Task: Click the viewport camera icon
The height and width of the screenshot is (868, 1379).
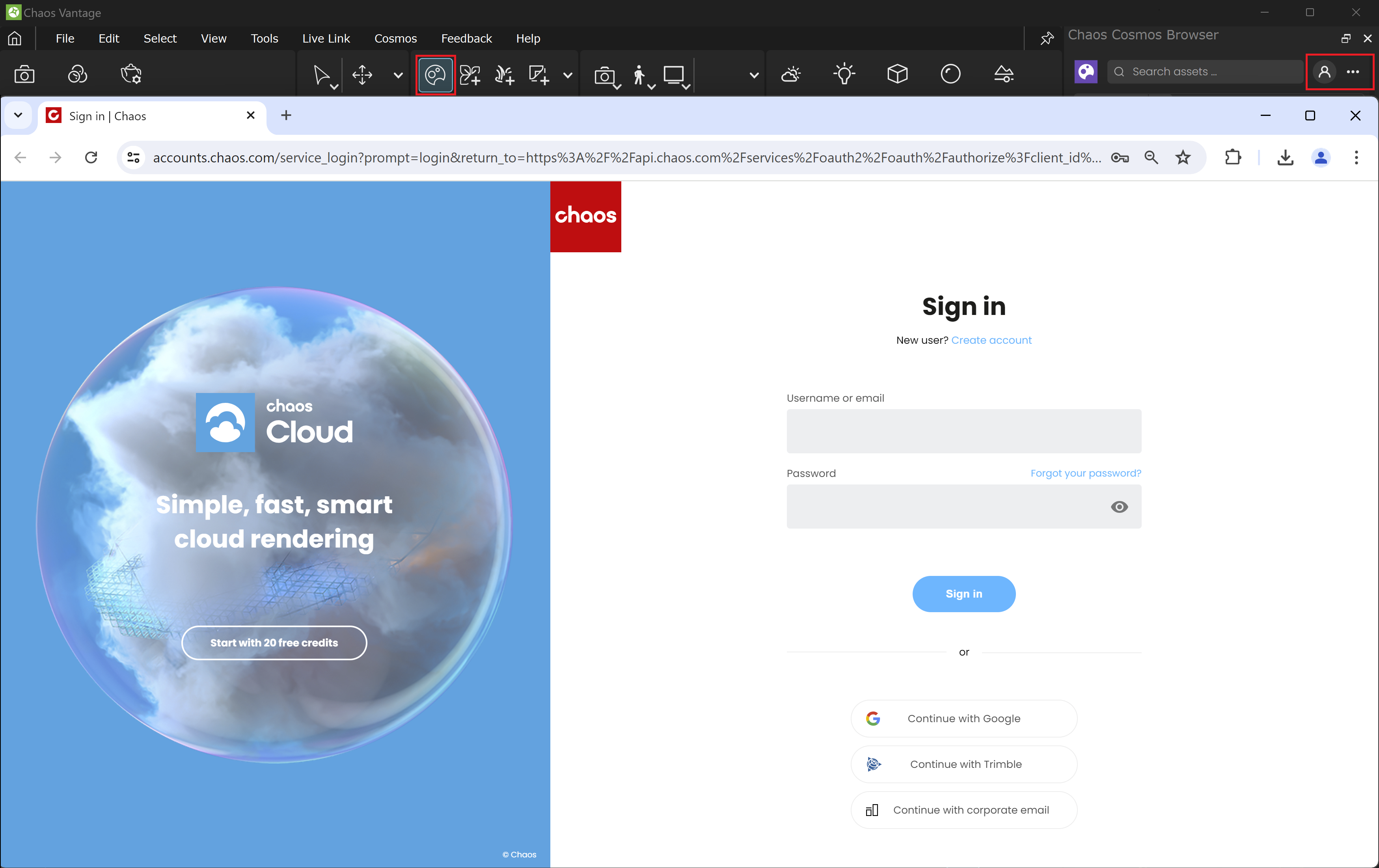Action: [x=604, y=75]
